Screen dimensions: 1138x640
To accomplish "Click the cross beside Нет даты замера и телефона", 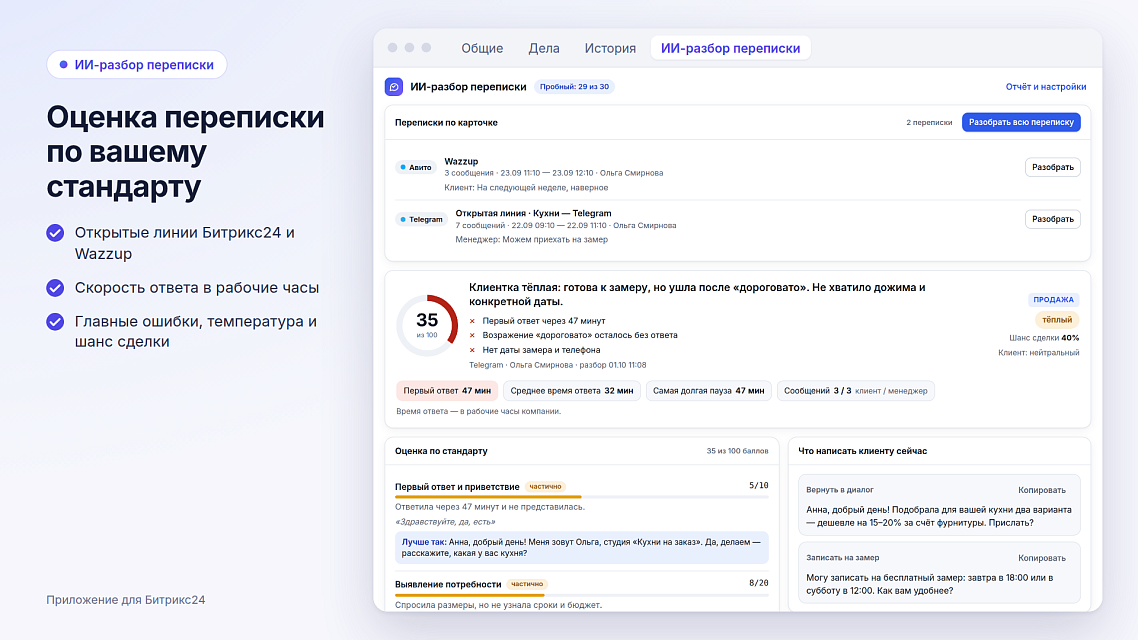I will tap(472, 350).
